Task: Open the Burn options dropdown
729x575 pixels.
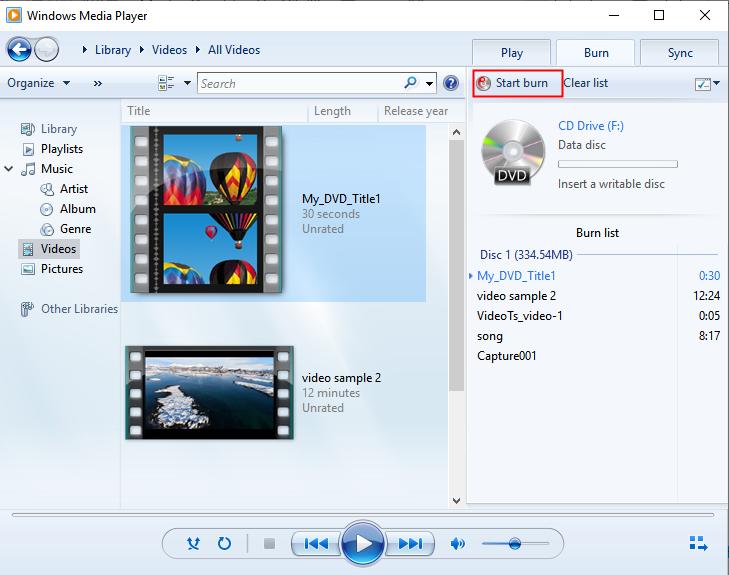Action: click(706, 84)
